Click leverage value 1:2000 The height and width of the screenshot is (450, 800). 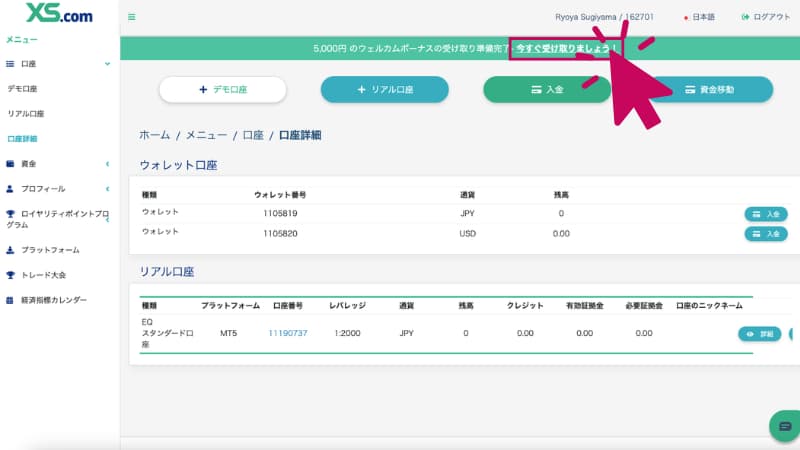(x=347, y=333)
